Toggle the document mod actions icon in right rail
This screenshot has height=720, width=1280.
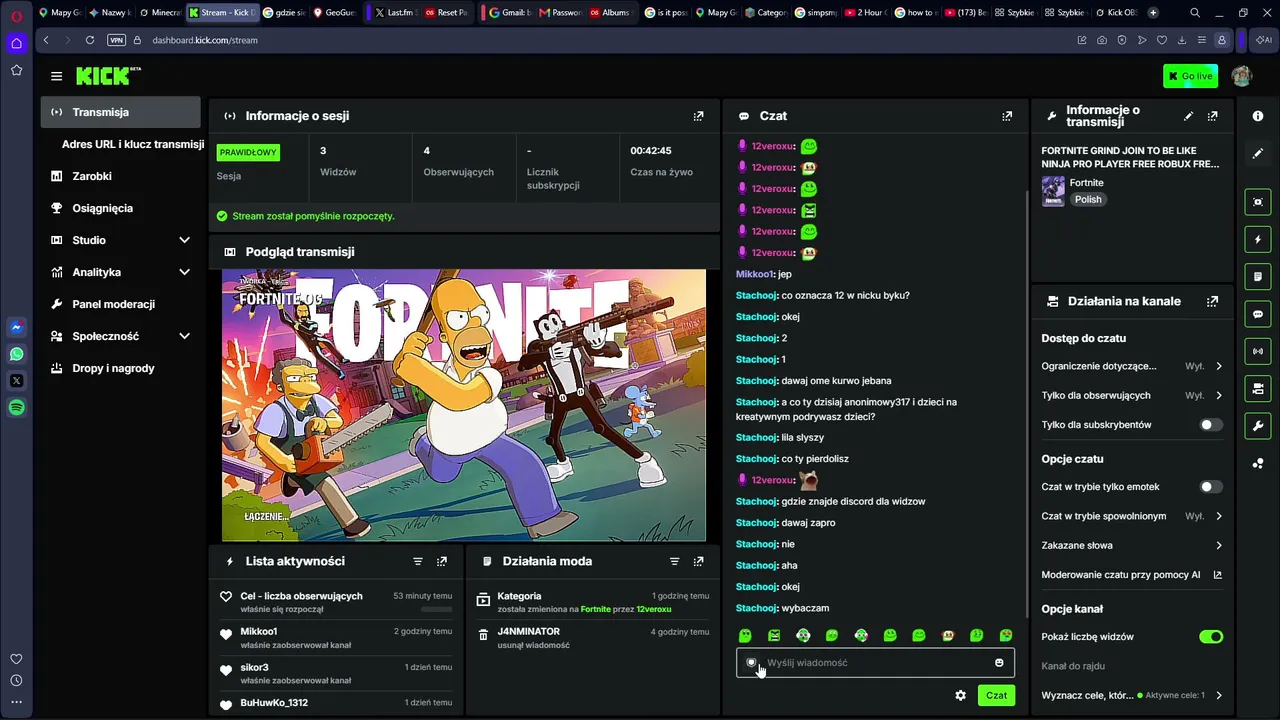click(x=1258, y=277)
